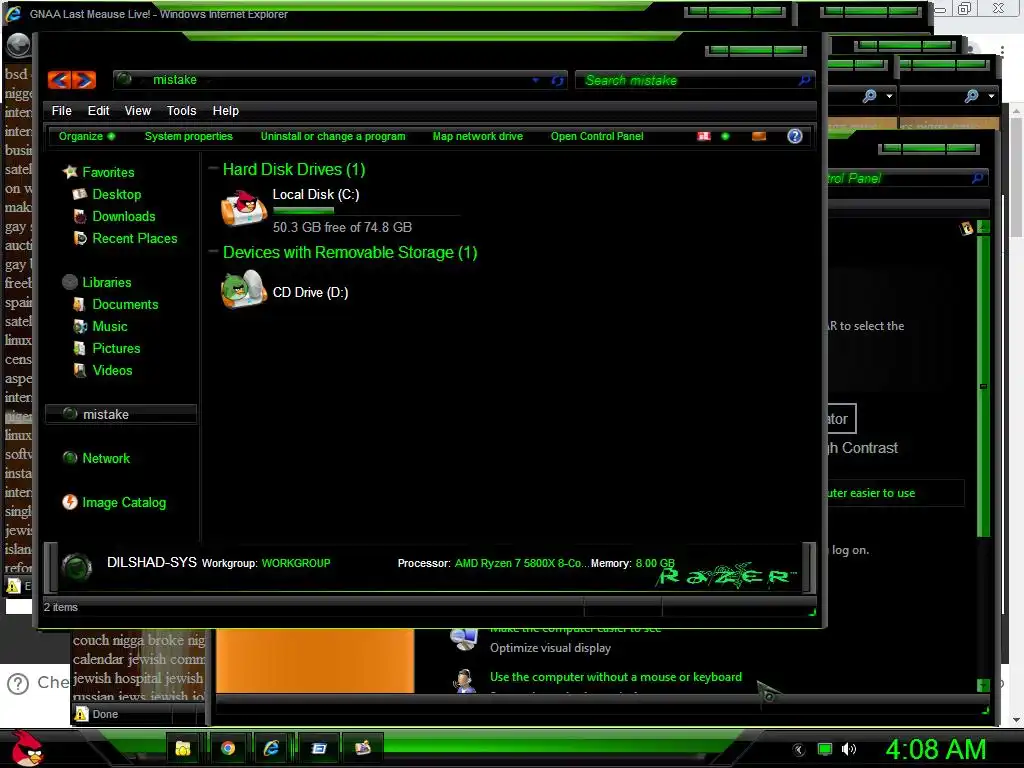This screenshot has width=1024, height=768.
Task: Click 'Optimize visual display' text
Action: point(551,648)
